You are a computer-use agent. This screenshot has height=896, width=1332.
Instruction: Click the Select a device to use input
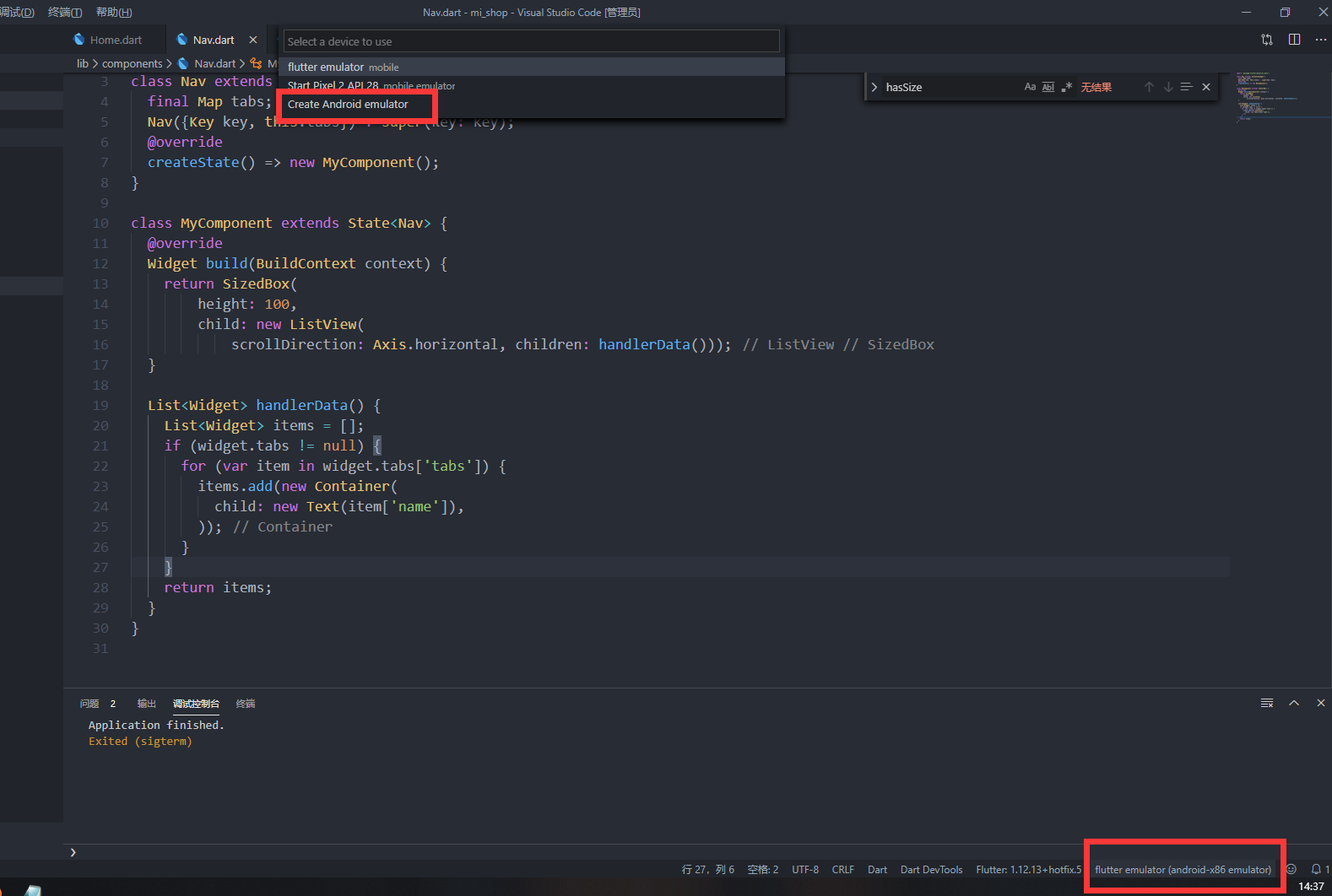coord(531,41)
